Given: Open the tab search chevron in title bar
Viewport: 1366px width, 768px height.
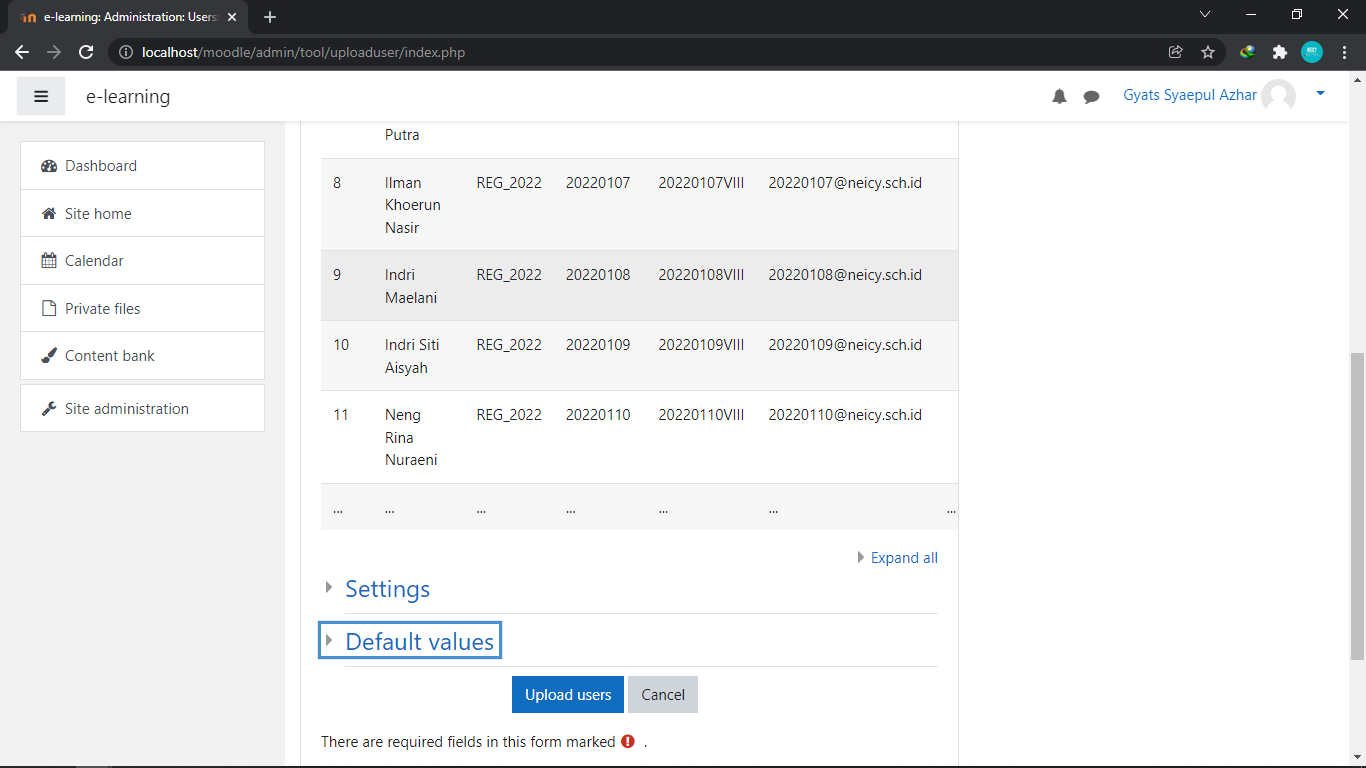Looking at the screenshot, I should [x=1205, y=14].
